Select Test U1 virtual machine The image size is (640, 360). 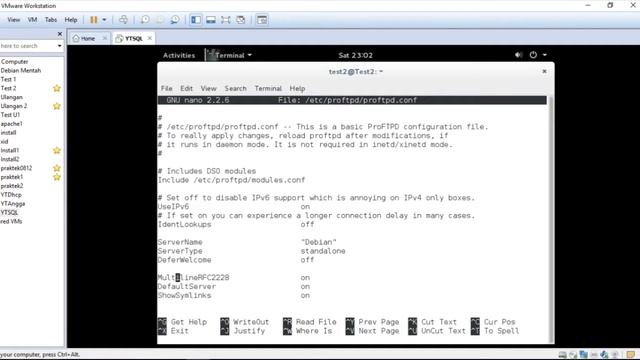pos(10,115)
